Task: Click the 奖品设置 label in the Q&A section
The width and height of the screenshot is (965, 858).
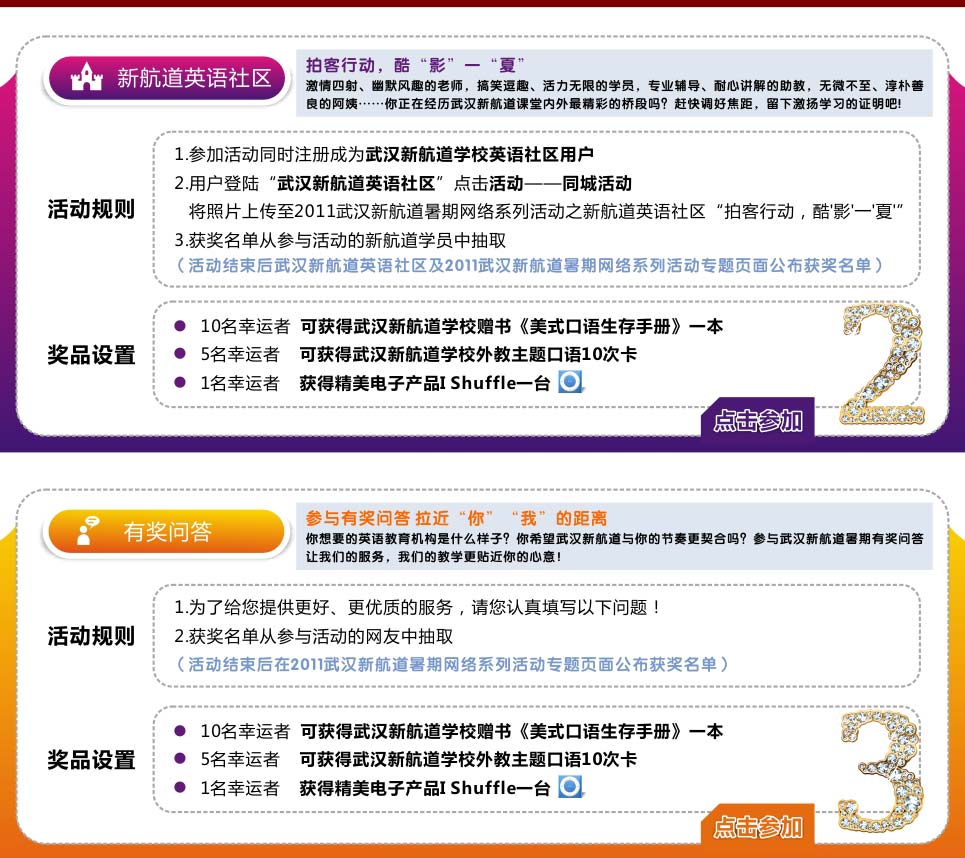Action: point(91,760)
